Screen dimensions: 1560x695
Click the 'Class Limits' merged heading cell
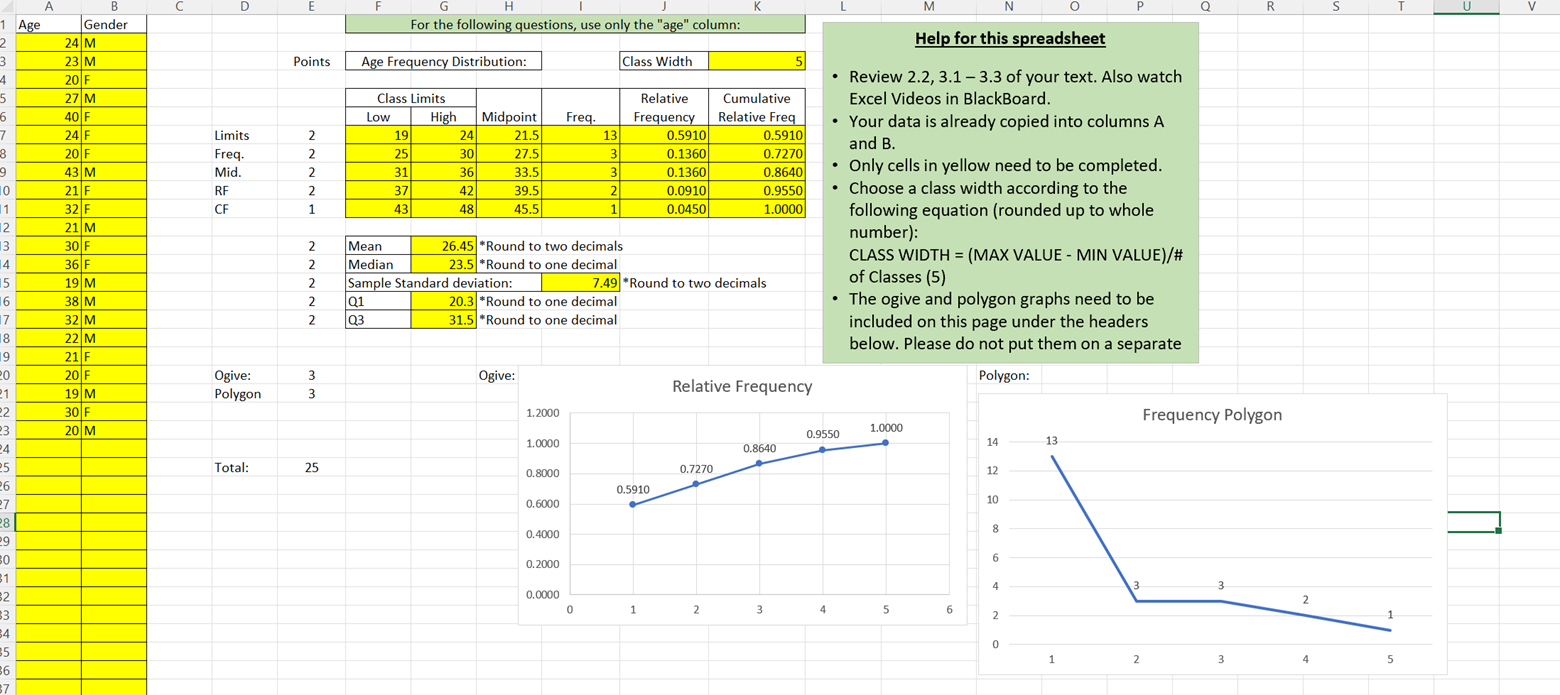(411, 98)
